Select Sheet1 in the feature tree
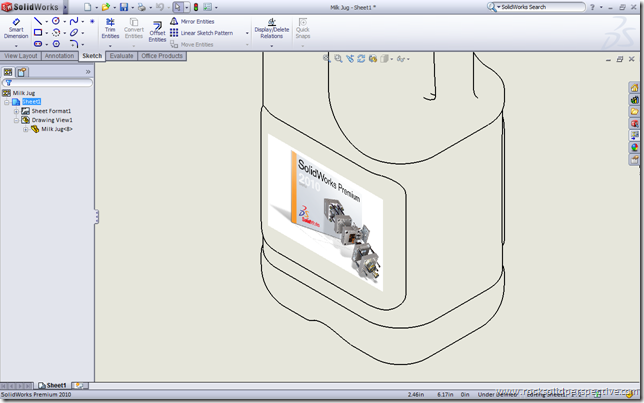The image size is (644, 403). 31,101
